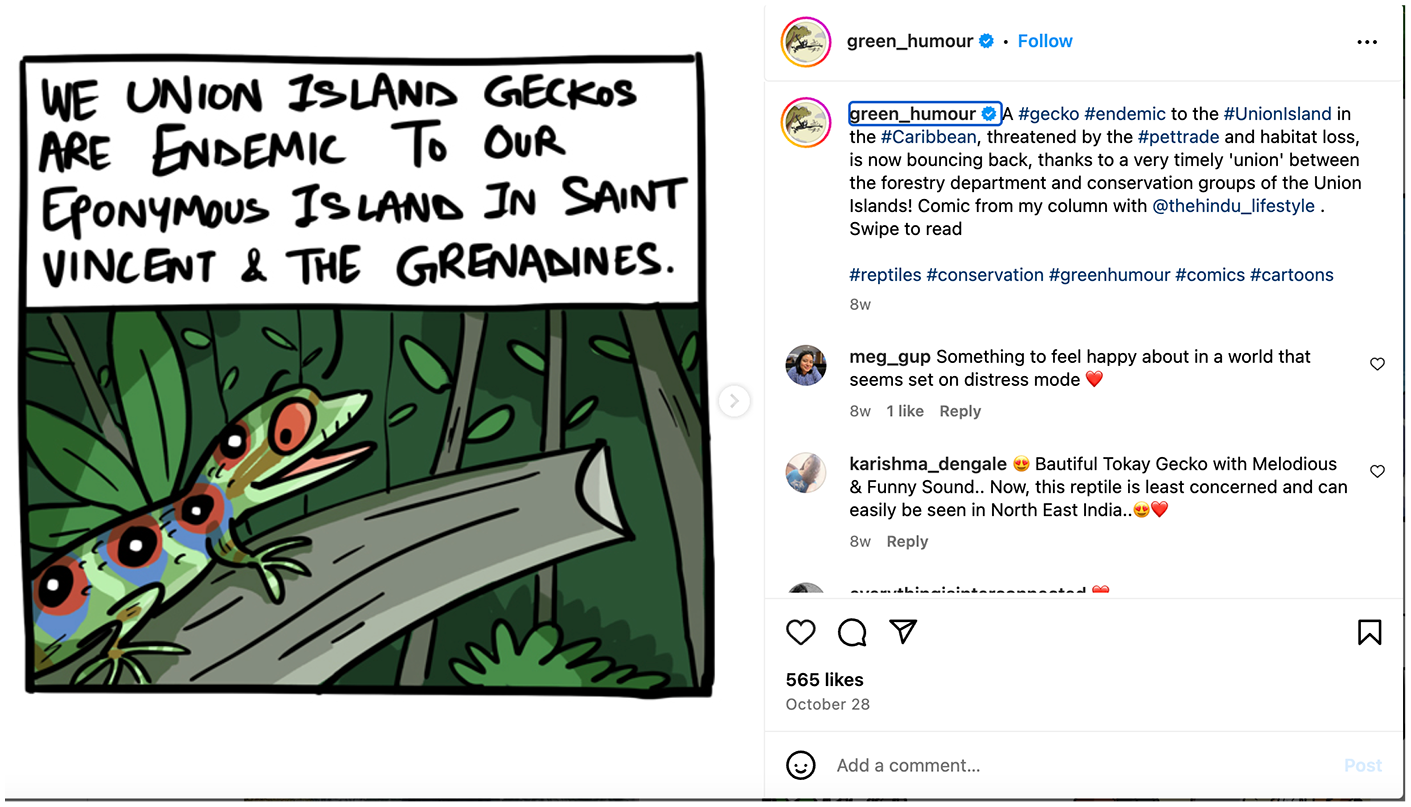Go to next comic slide arrow

[x=734, y=401]
